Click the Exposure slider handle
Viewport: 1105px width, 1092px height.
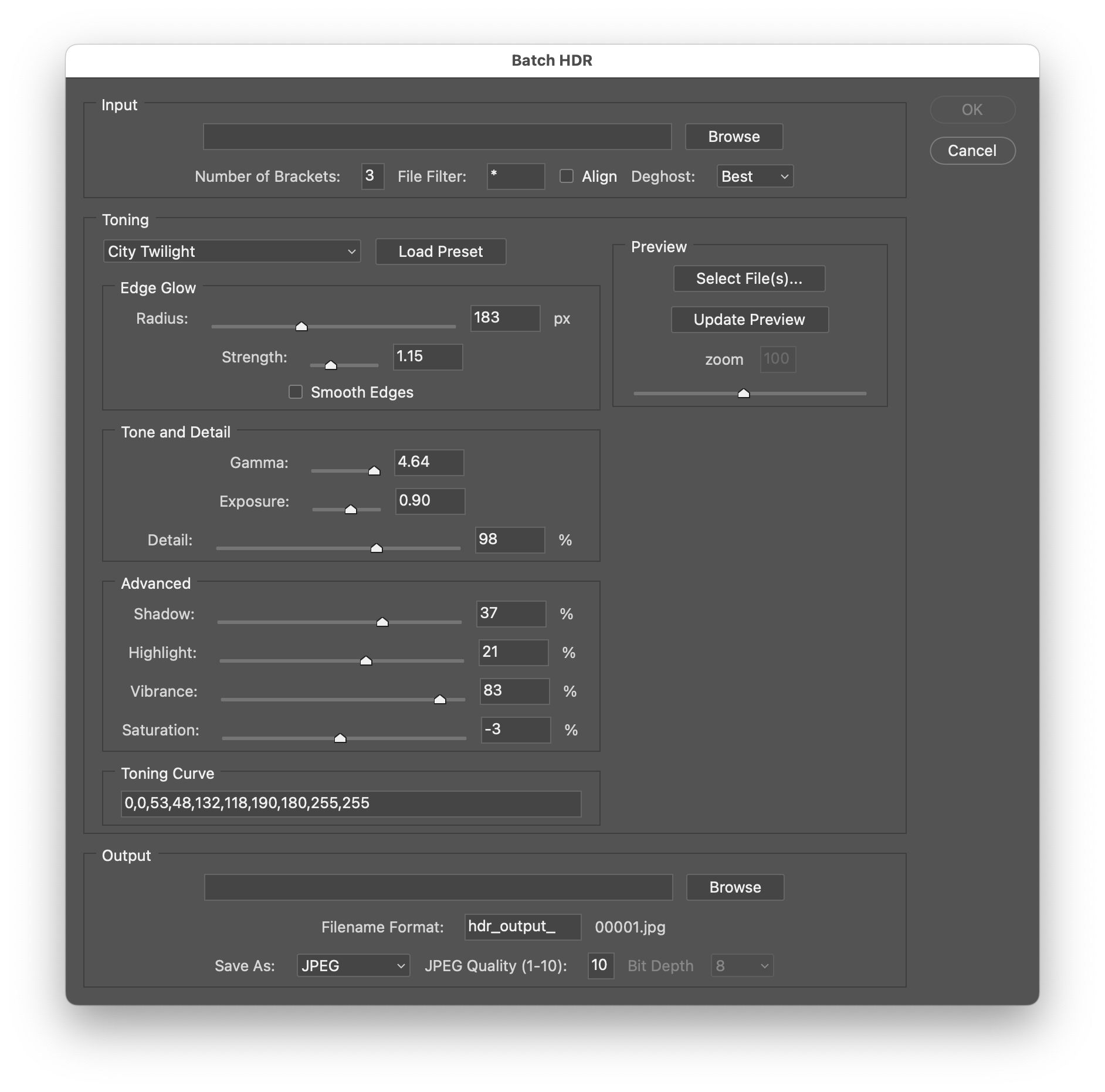(351, 510)
